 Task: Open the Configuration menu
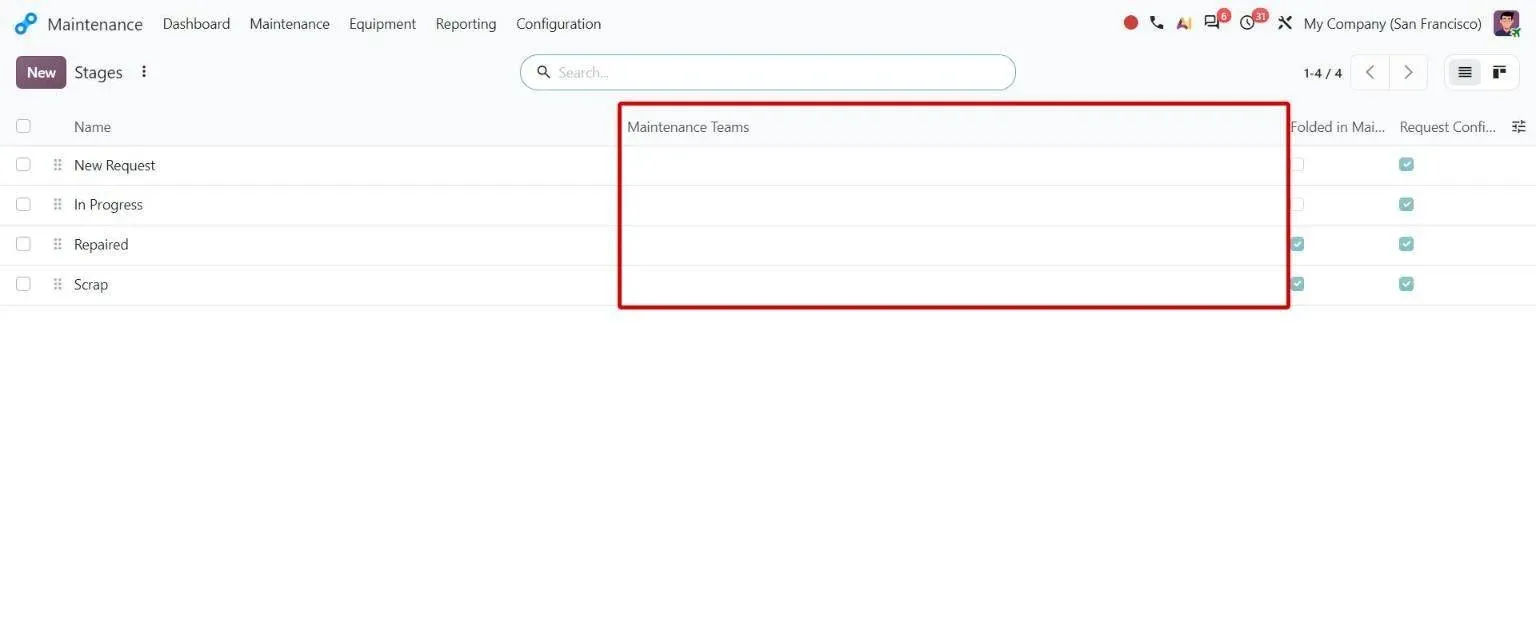(558, 23)
